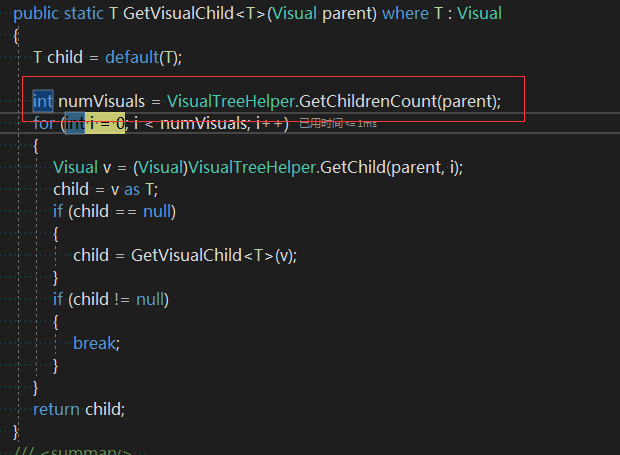Click the 'Visual v' variable declaration type
Image resolution: width=620 pixels, height=455 pixels.
(76, 167)
